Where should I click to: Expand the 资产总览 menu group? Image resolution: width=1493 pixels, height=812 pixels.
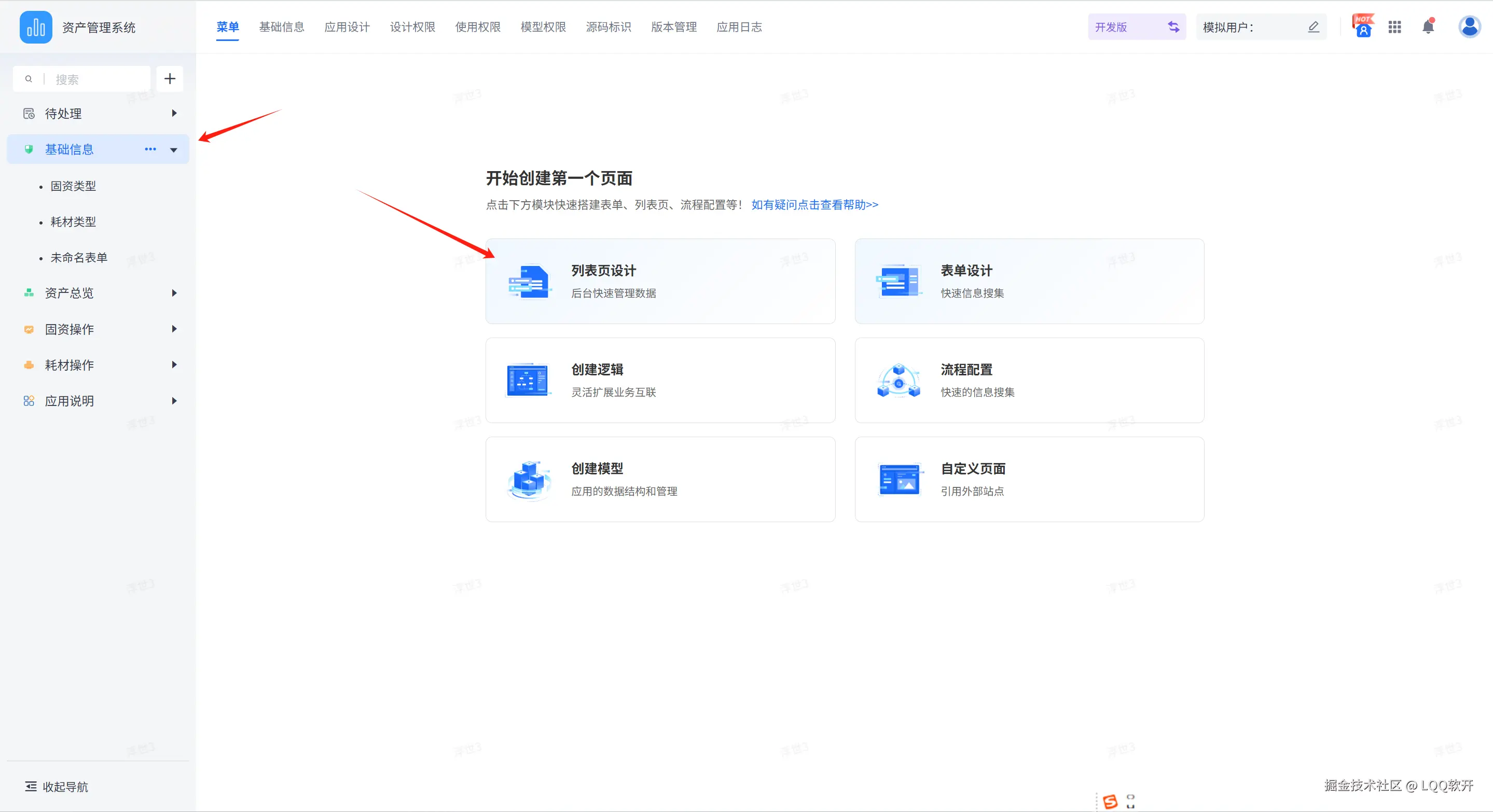coord(174,293)
